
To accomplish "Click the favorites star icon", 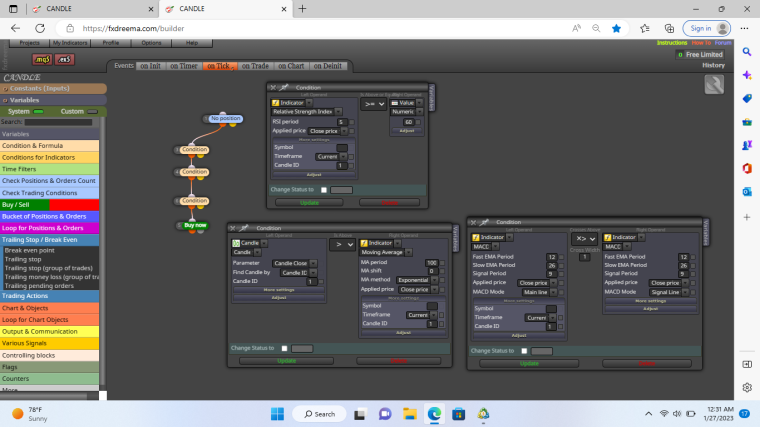I will pos(616,29).
